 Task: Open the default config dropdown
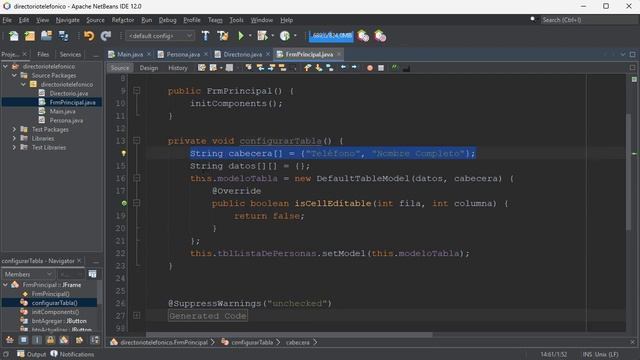[x=160, y=36]
